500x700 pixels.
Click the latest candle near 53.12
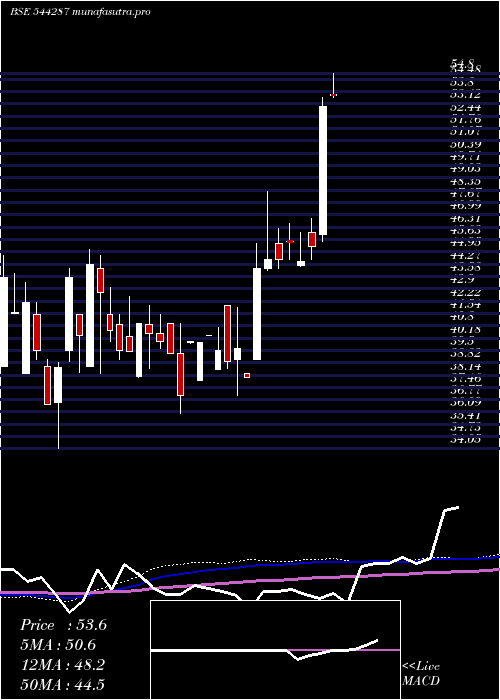point(333,95)
